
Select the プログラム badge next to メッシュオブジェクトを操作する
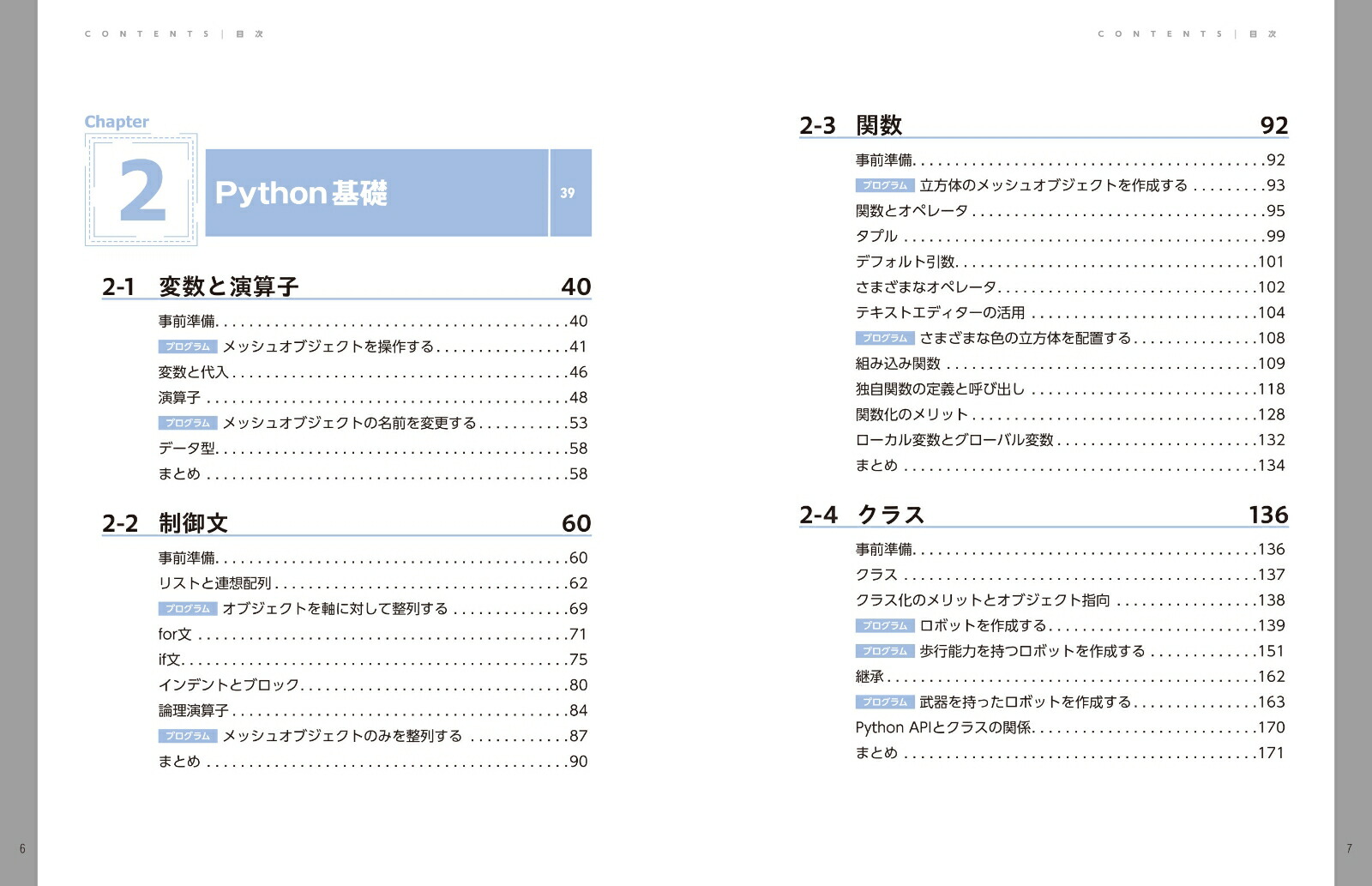190,347
